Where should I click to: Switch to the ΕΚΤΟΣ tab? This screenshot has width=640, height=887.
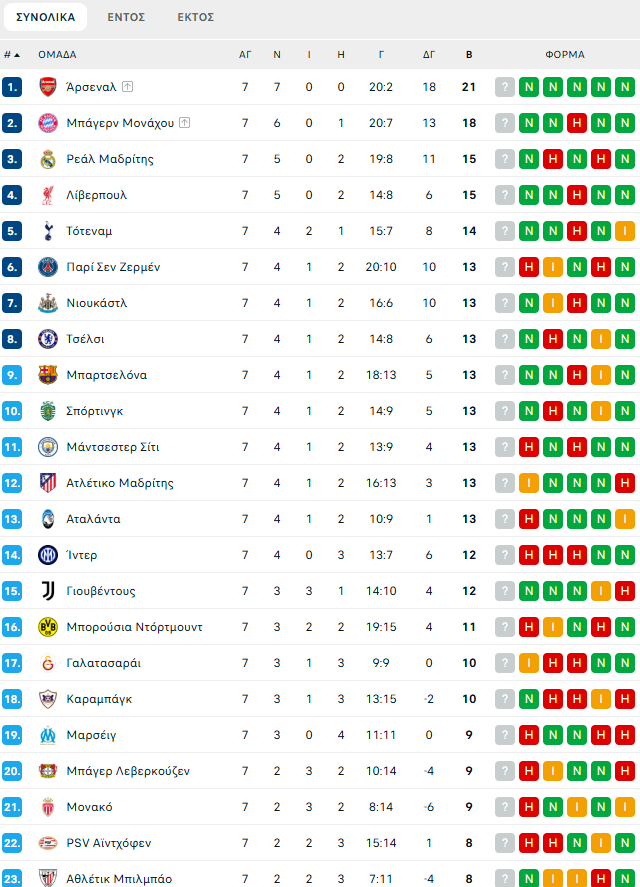pos(195,17)
